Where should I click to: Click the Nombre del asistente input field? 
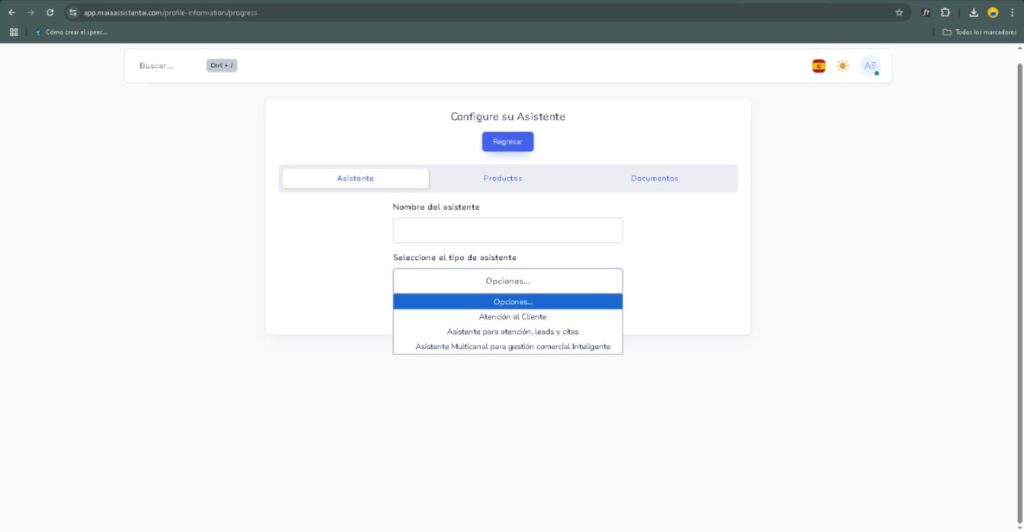[x=507, y=230]
